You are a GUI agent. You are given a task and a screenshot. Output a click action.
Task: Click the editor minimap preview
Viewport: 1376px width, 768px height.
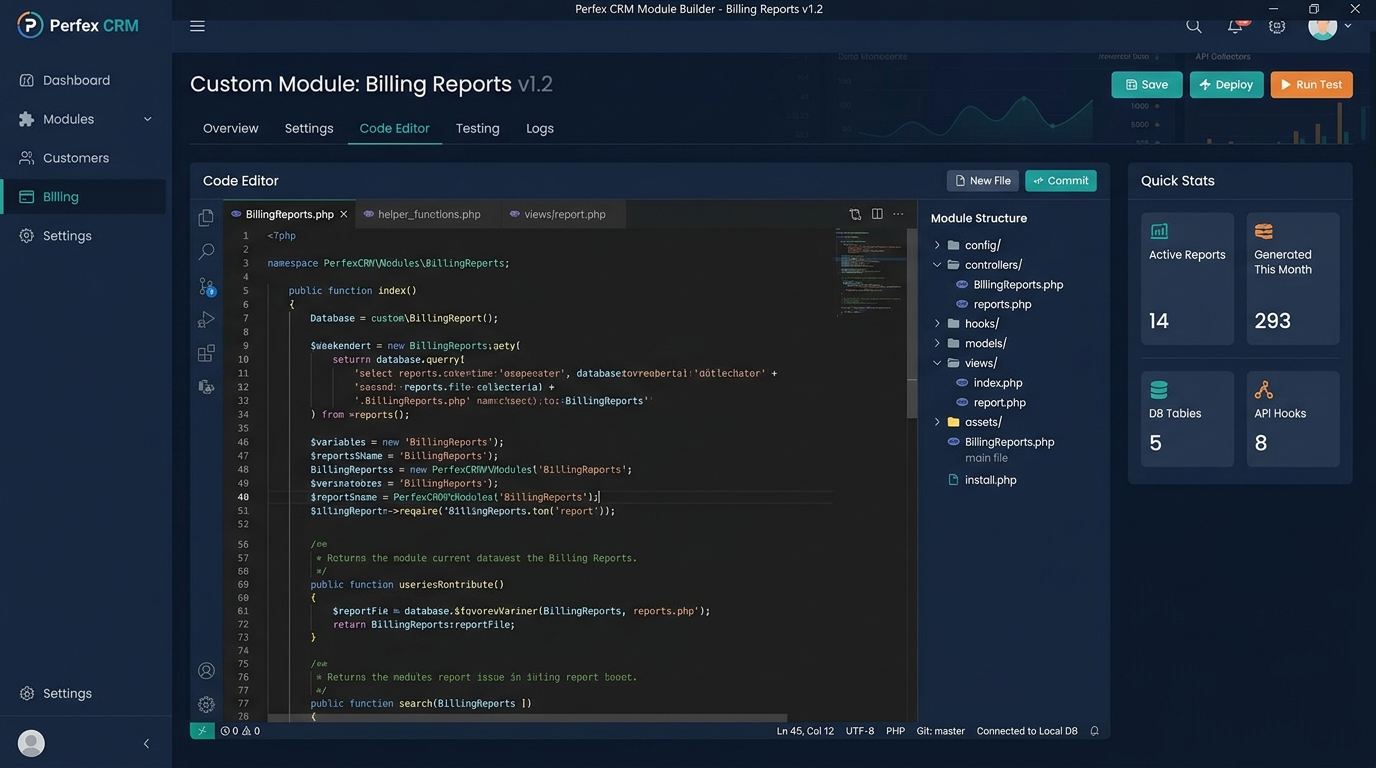[869, 272]
